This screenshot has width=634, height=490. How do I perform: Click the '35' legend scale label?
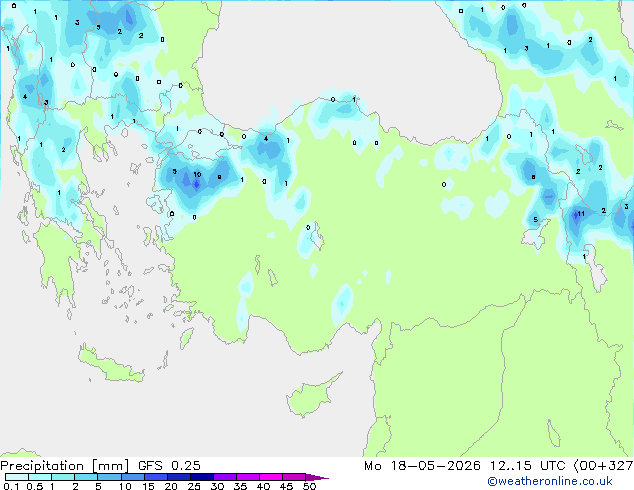click(240, 486)
